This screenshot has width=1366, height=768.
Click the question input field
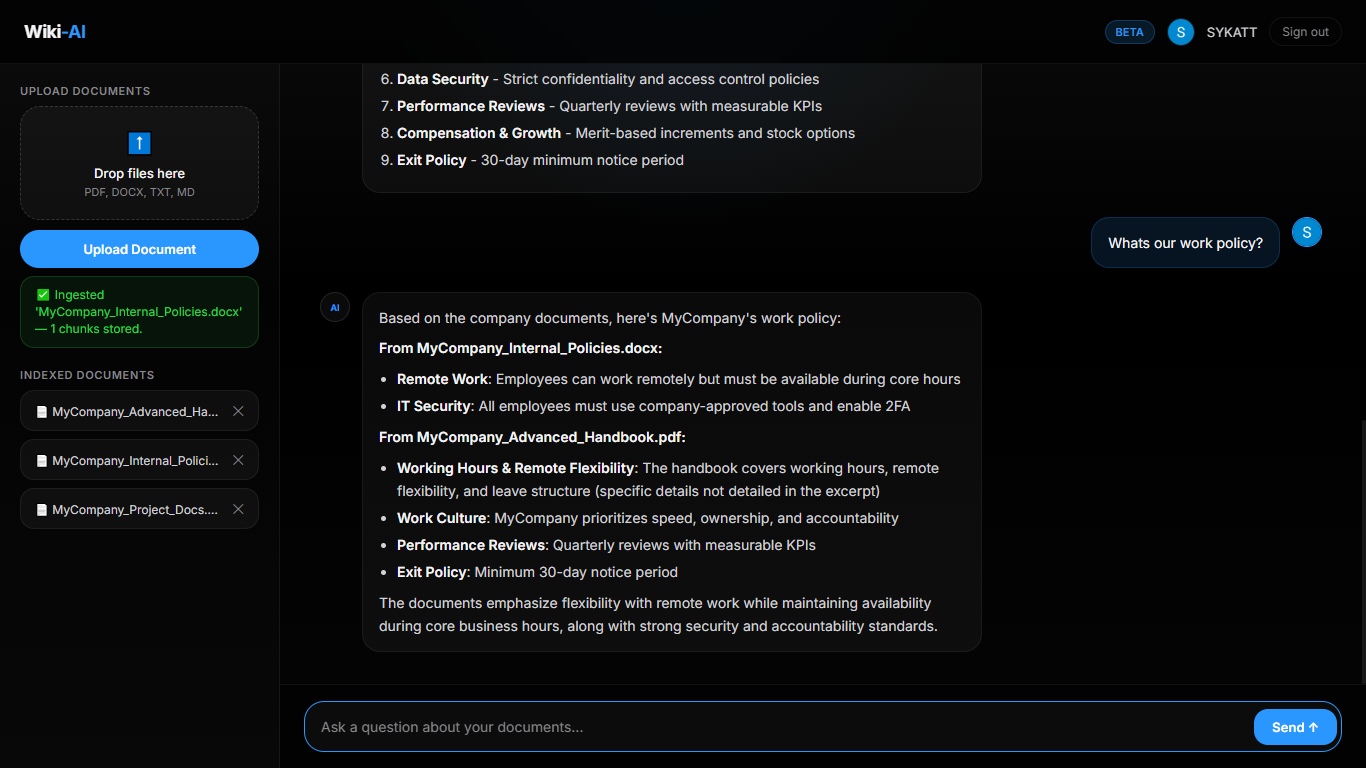click(700, 726)
